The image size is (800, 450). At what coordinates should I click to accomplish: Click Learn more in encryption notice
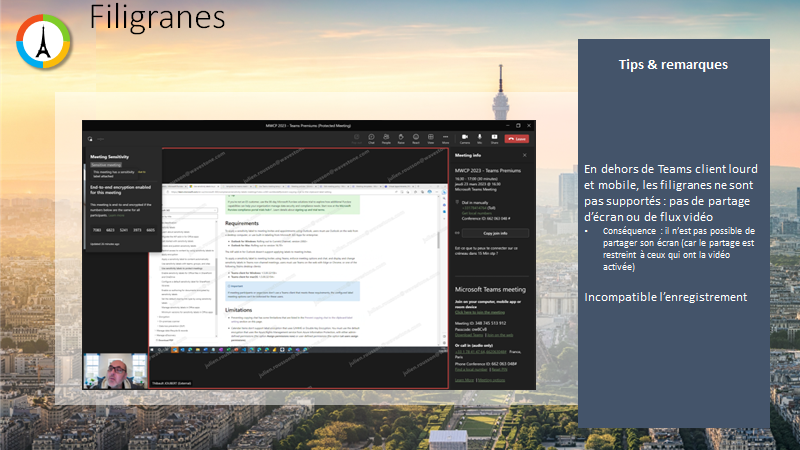pos(116,215)
